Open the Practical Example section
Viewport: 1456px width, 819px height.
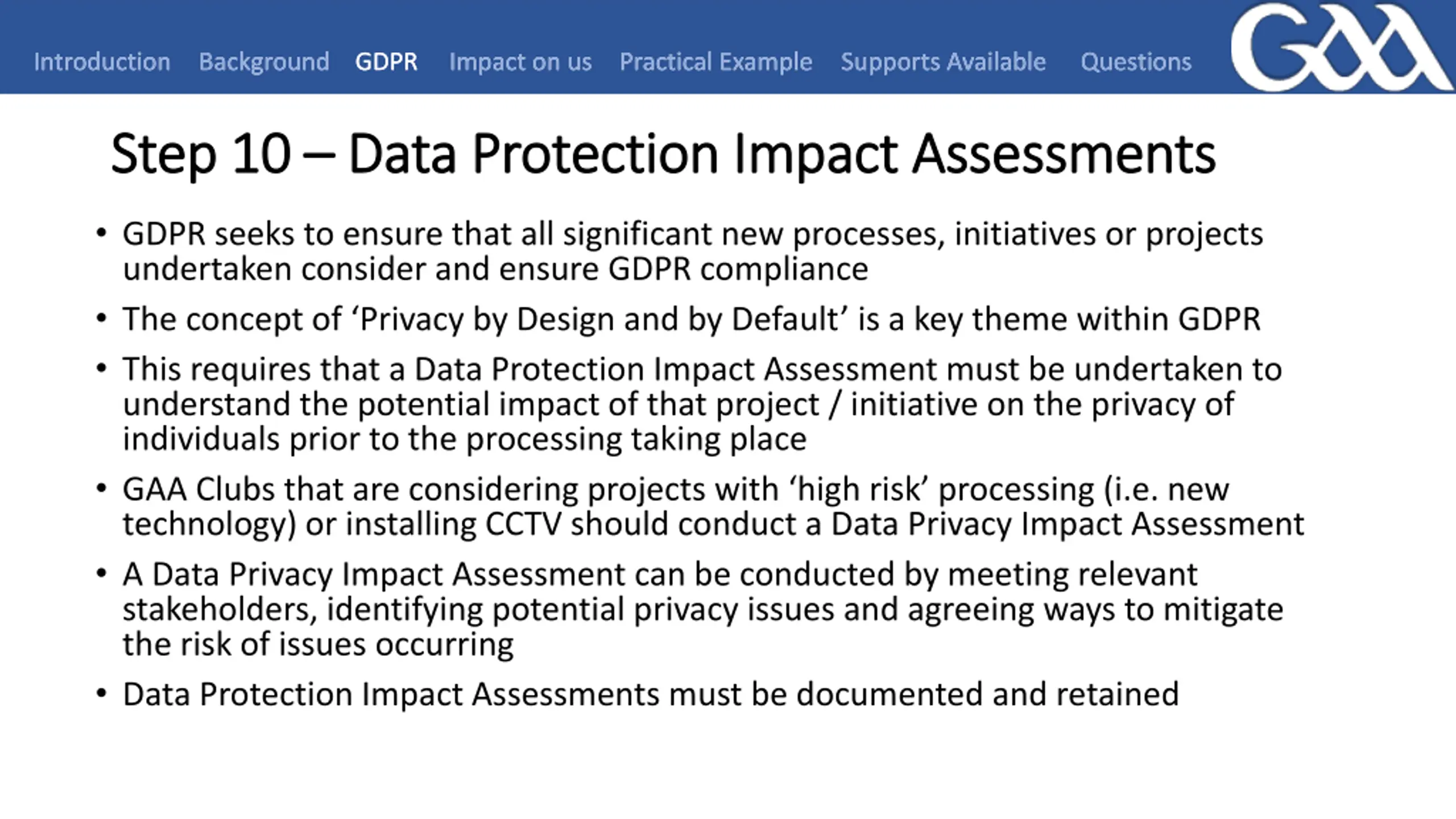pyautogui.click(x=715, y=61)
